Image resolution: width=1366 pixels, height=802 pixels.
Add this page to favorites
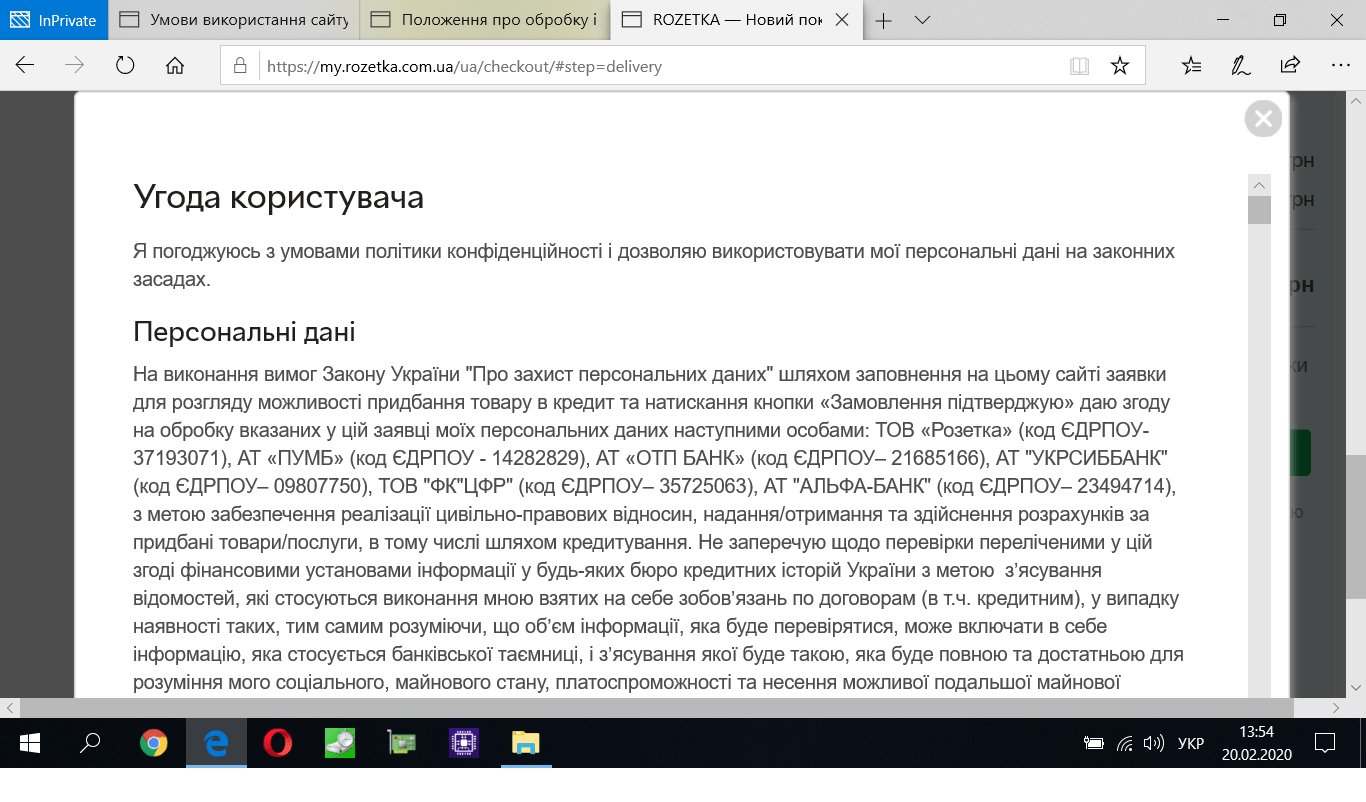[1120, 66]
